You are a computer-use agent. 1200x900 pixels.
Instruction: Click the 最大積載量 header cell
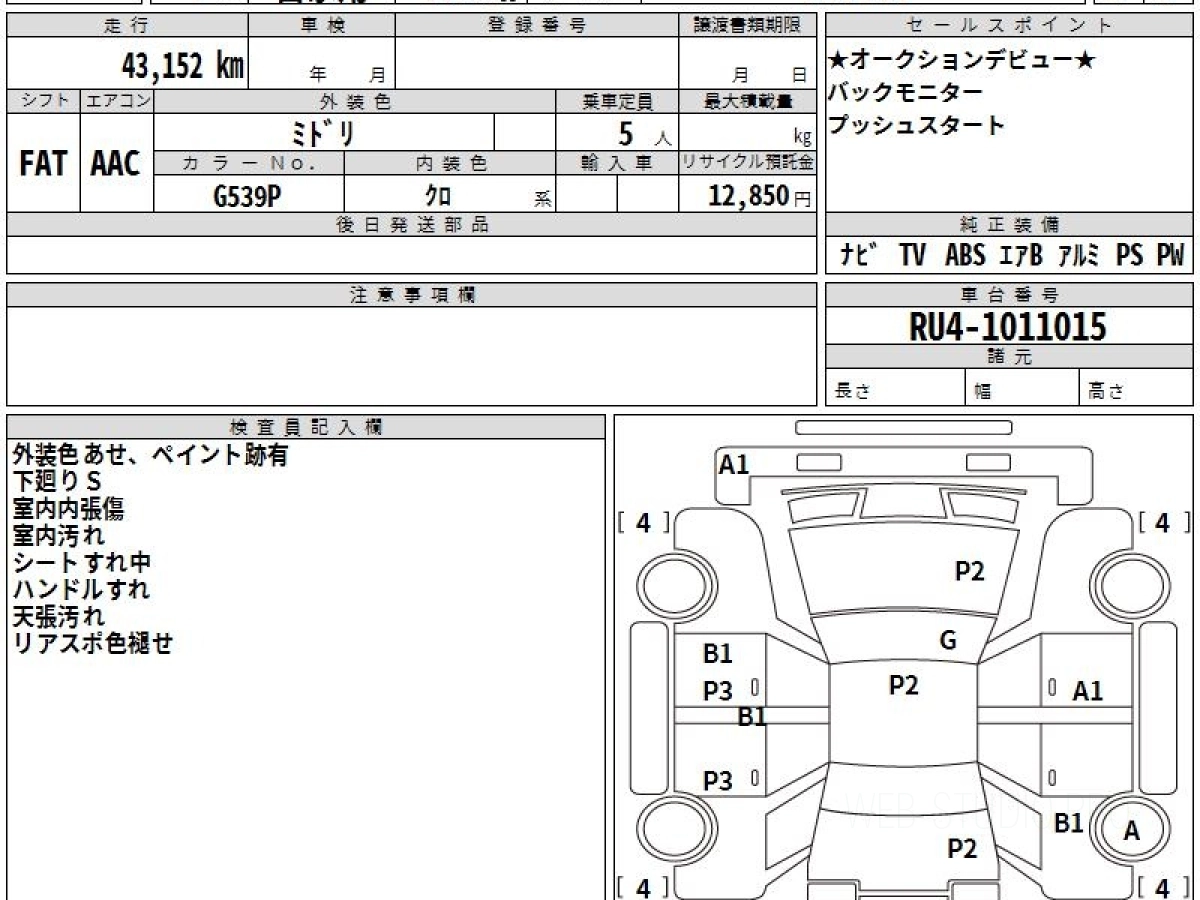[x=747, y=101]
